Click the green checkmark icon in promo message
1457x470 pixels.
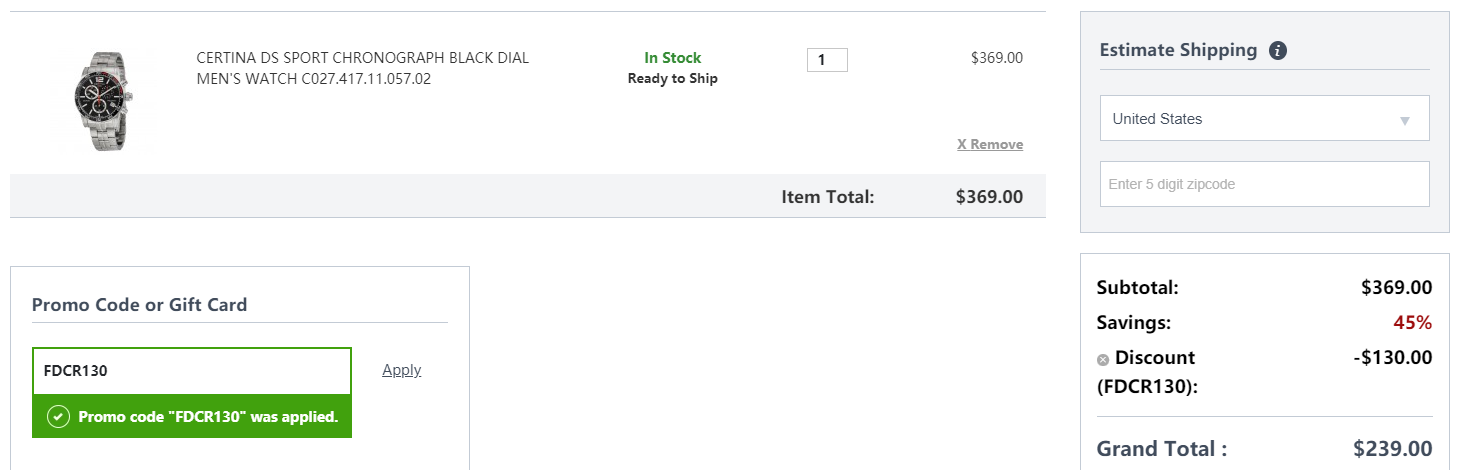[x=58, y=416]
